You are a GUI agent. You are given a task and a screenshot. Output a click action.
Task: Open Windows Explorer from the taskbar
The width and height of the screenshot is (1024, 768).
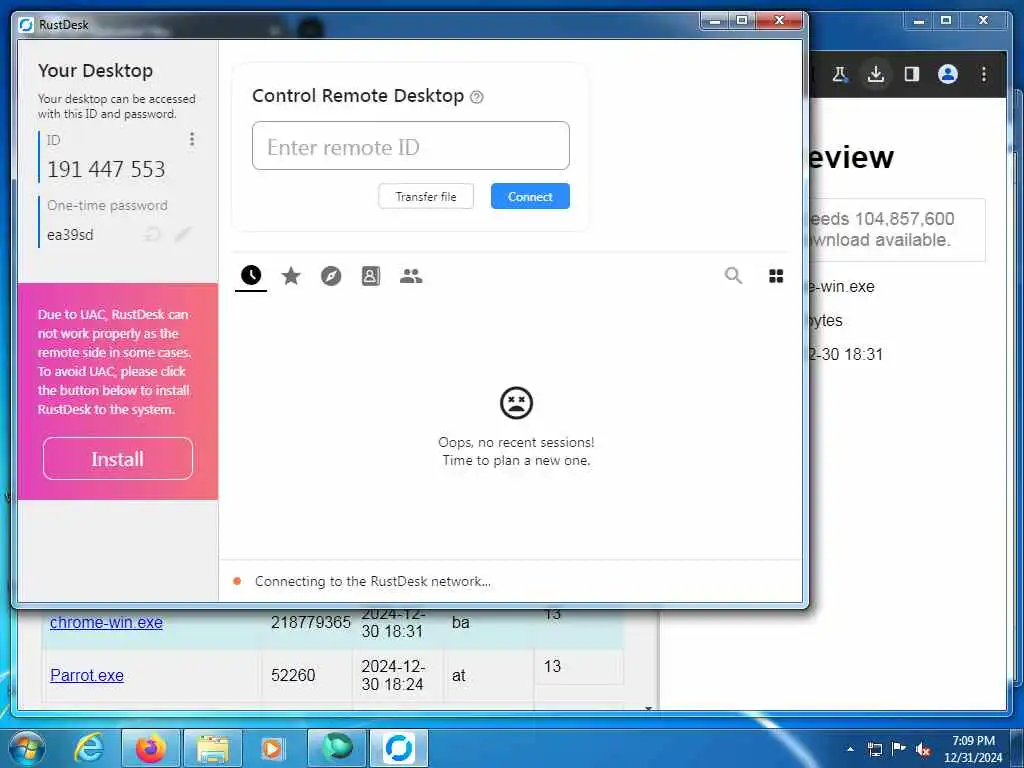coord(213,748)
